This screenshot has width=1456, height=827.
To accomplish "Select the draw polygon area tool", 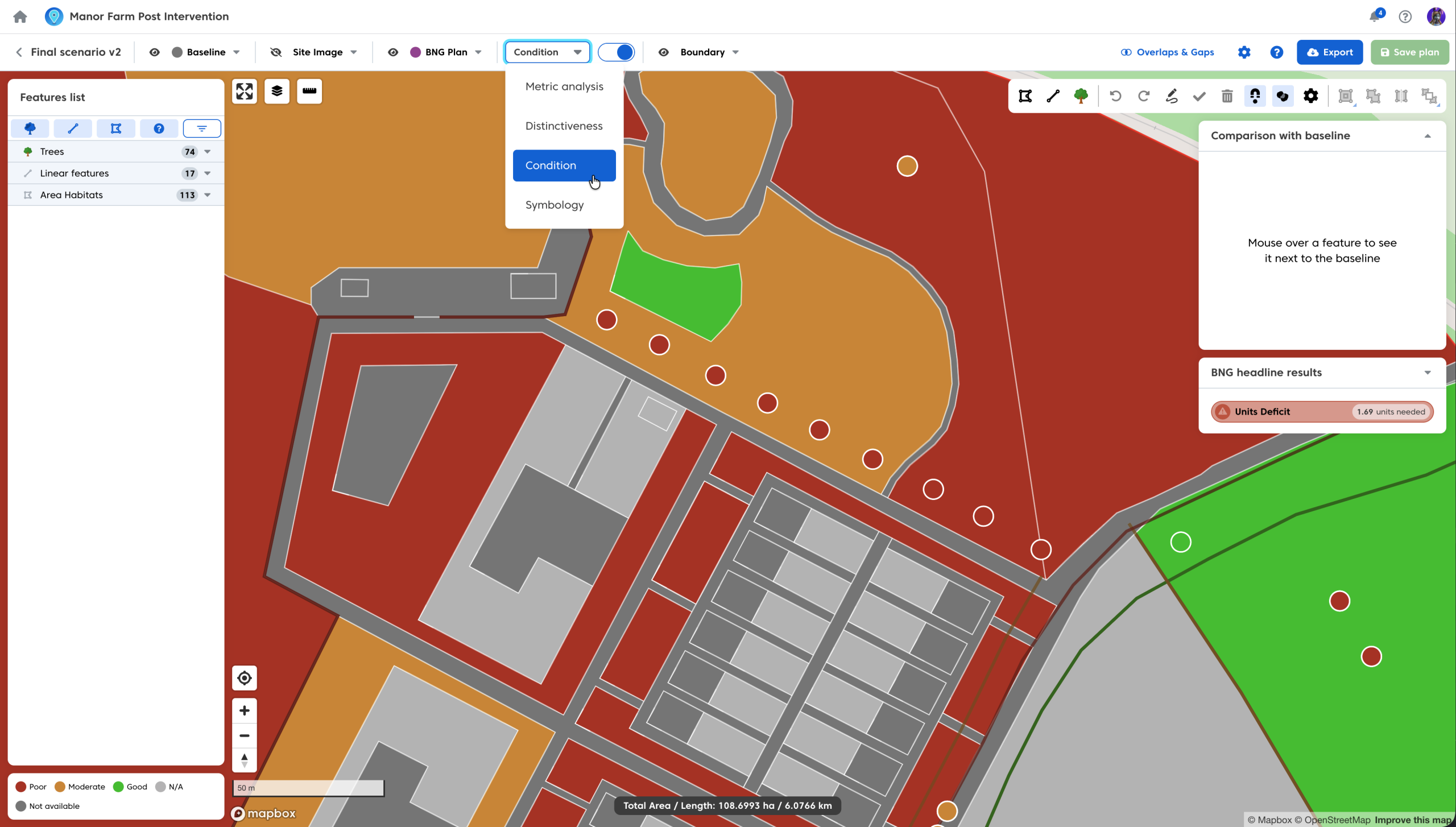I will click(1025, 96).
